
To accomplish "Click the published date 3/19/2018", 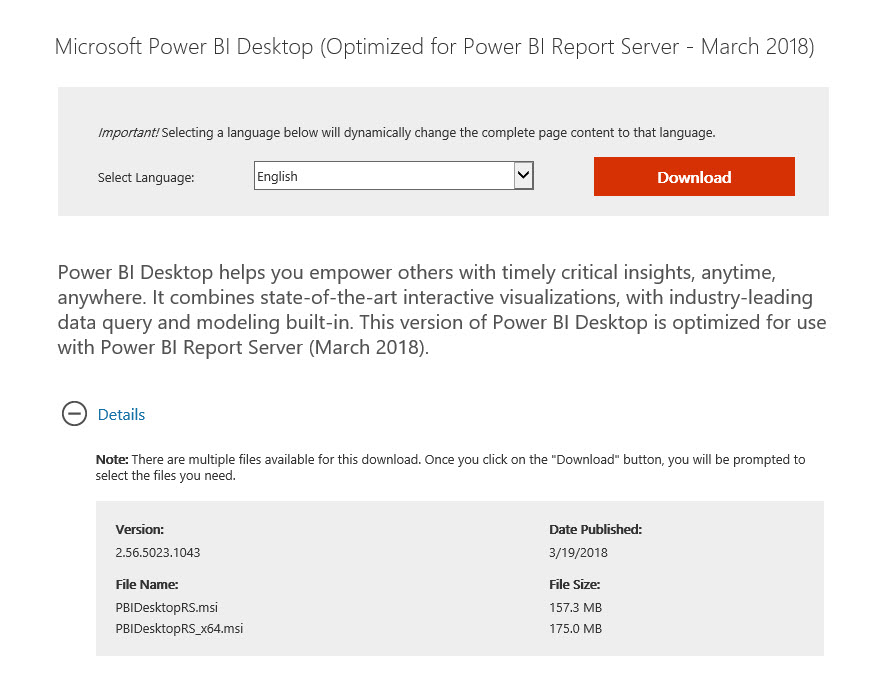I will tap(578, 553).
